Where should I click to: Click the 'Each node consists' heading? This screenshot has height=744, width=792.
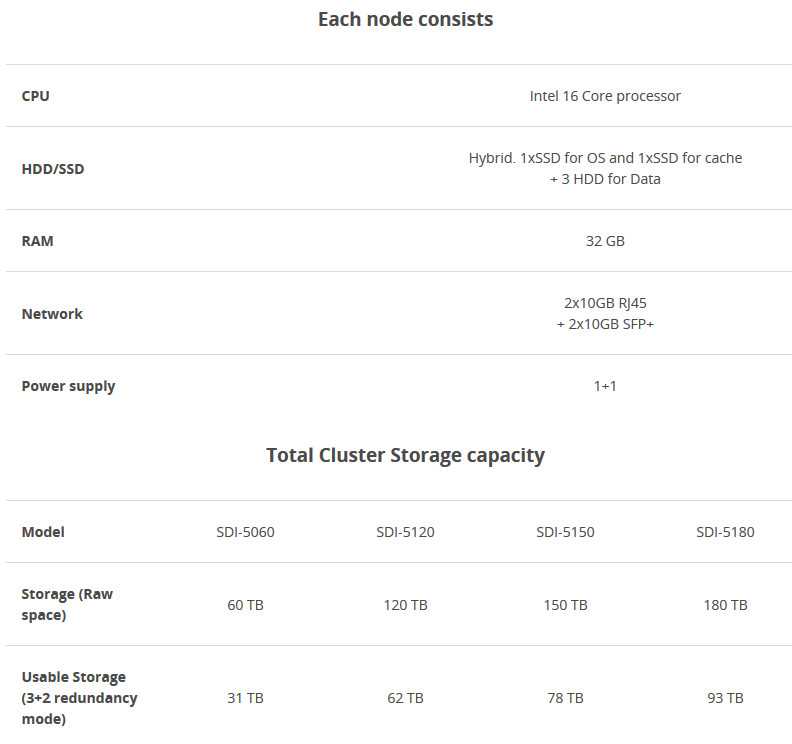coord(405,19)
